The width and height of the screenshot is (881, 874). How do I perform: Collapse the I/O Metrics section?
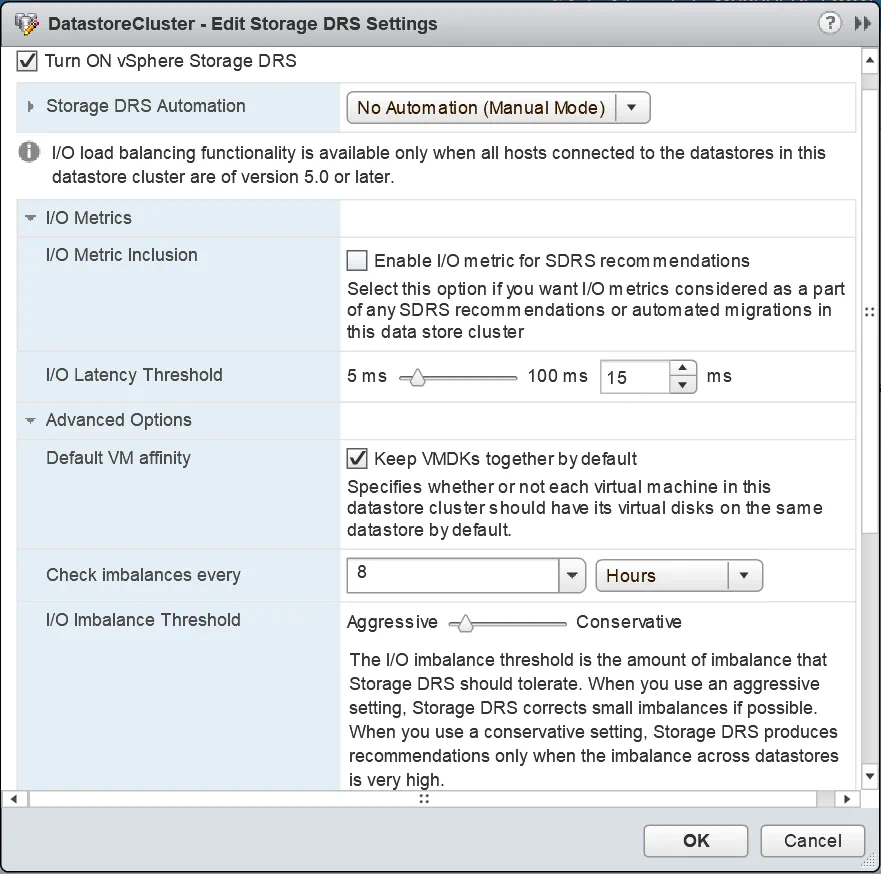[x=31, y=218]
